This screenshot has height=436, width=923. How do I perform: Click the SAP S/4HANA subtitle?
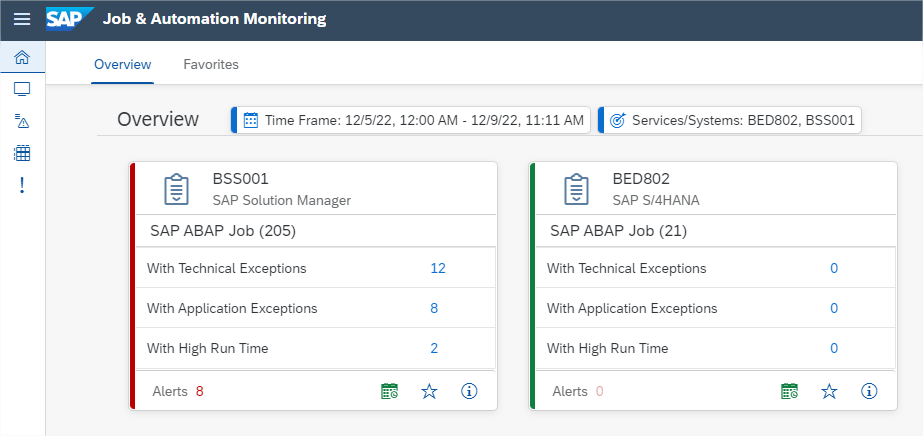tap(656, 201)
